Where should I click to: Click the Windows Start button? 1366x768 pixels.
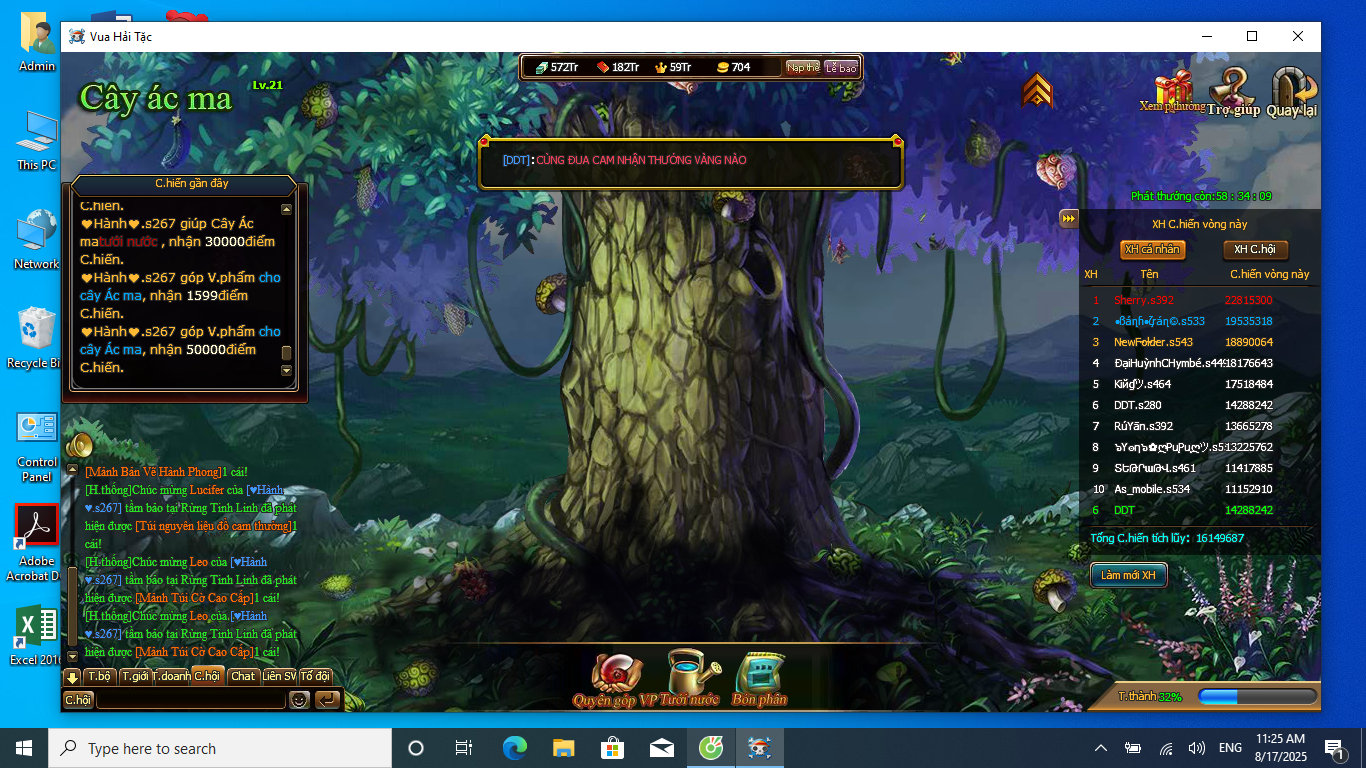(x=24, y=748)
